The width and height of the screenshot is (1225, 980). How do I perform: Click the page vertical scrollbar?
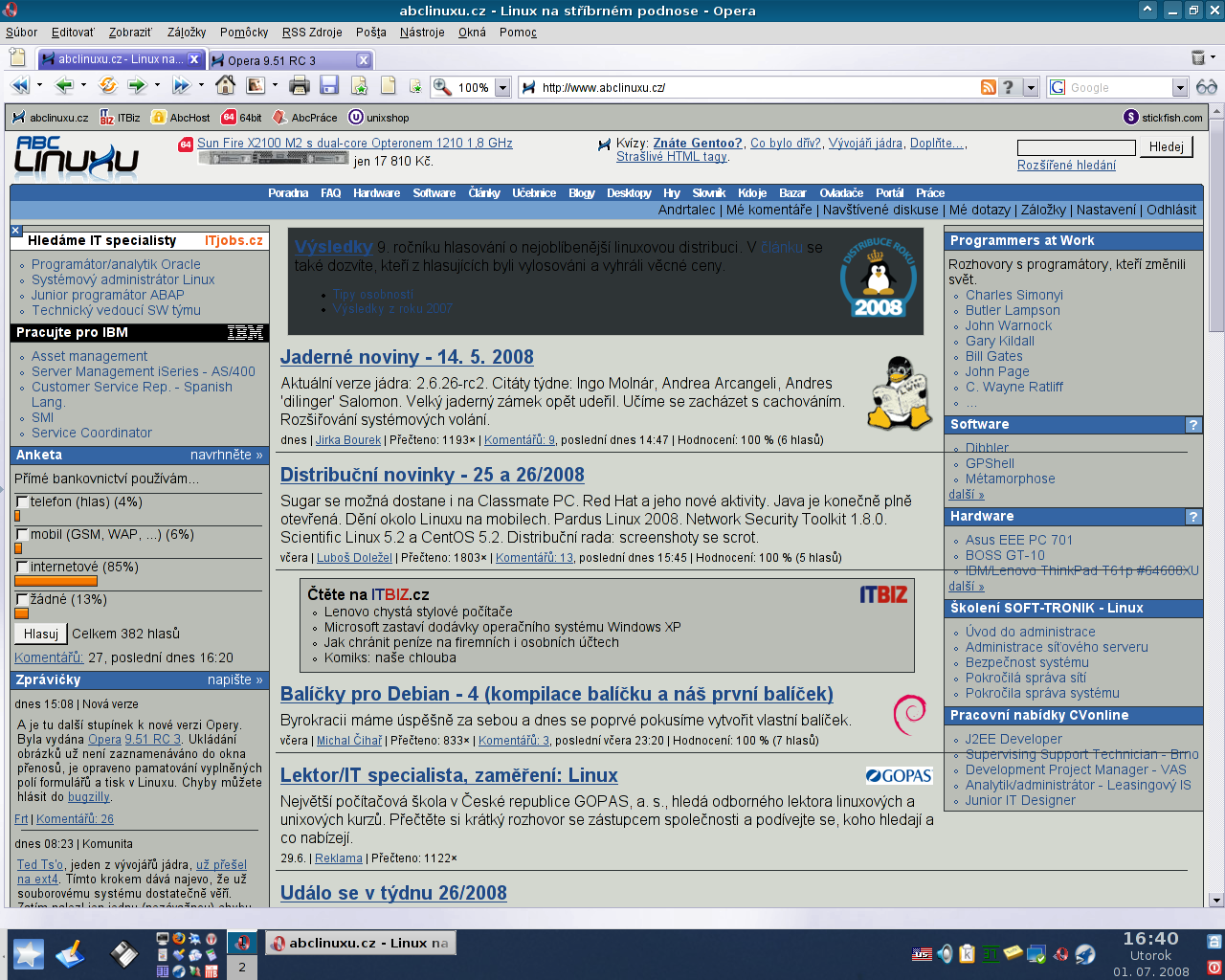click(x=1216, y=507)
